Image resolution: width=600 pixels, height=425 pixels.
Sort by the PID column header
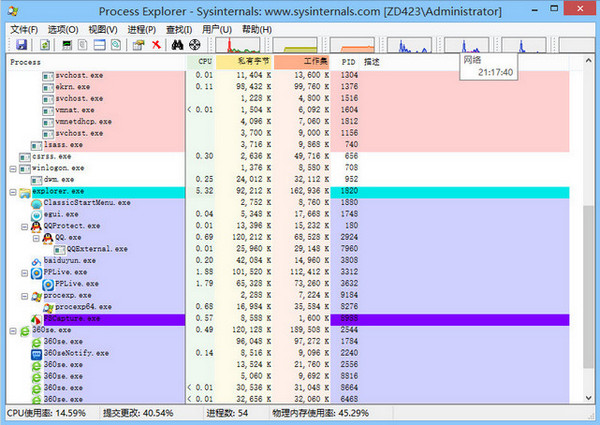(348, 62)
